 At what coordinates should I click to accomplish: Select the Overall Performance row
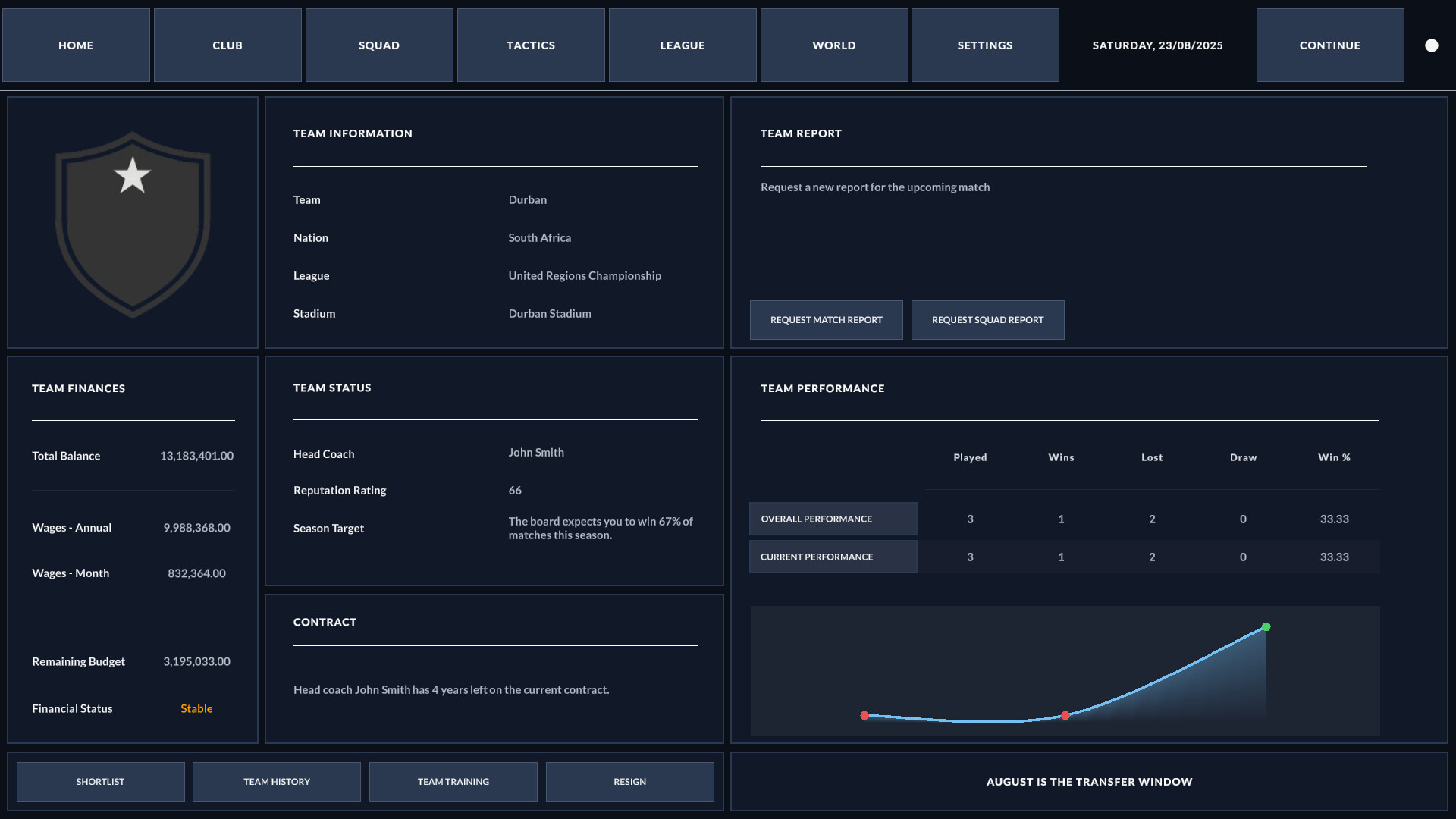(1065, 519)
